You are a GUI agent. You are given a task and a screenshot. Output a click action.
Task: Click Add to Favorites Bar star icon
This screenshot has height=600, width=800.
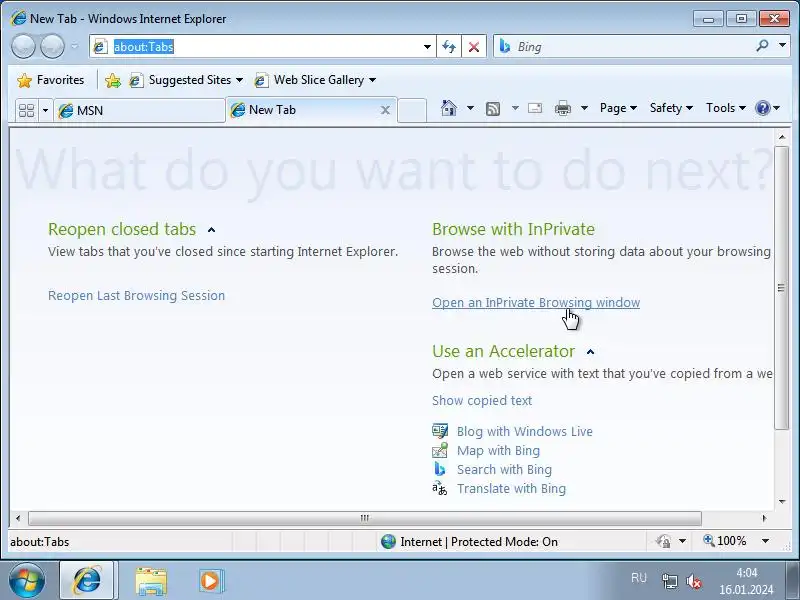click(112, 80)
